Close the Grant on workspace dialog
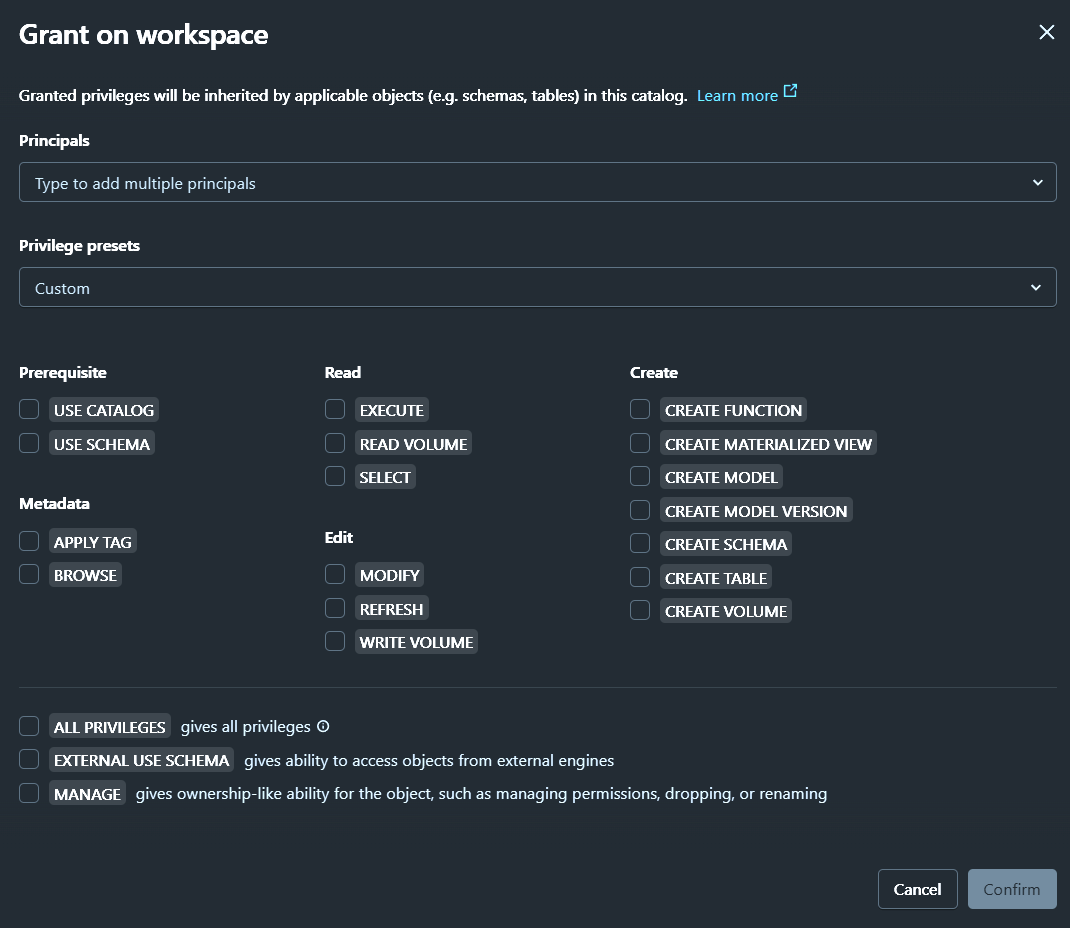The width and height of the screenshot is (1070, 928). point(1046,32)
